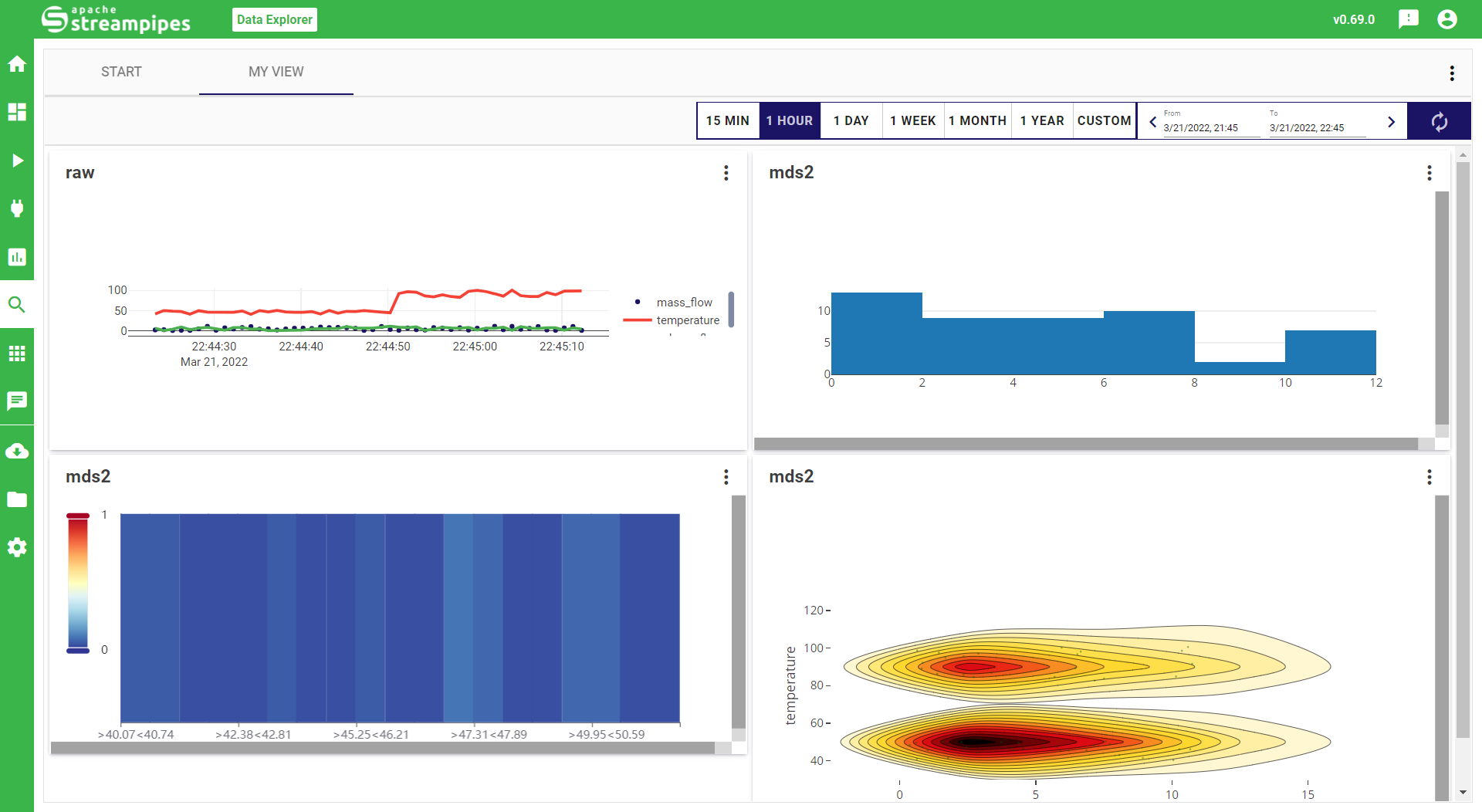The image size is (1482, 812).
Task: Open the data view options menu
Action: point(1452,73)
